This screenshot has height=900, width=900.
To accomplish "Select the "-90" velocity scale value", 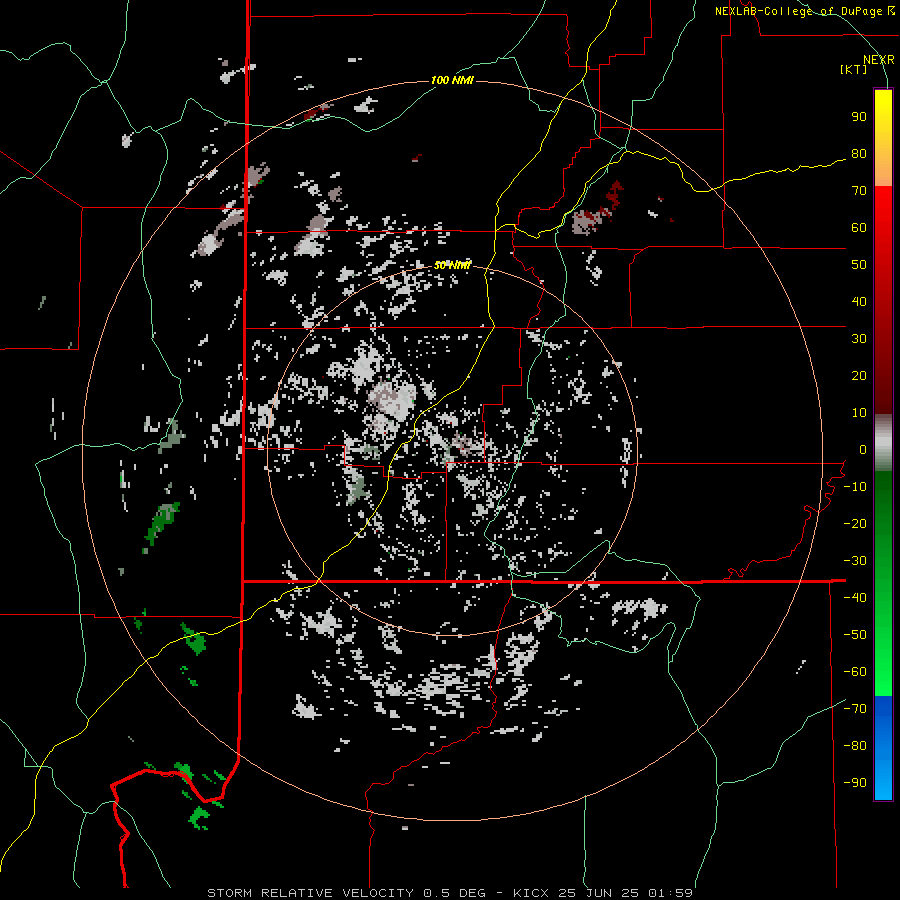I will [x=855, y=783].
